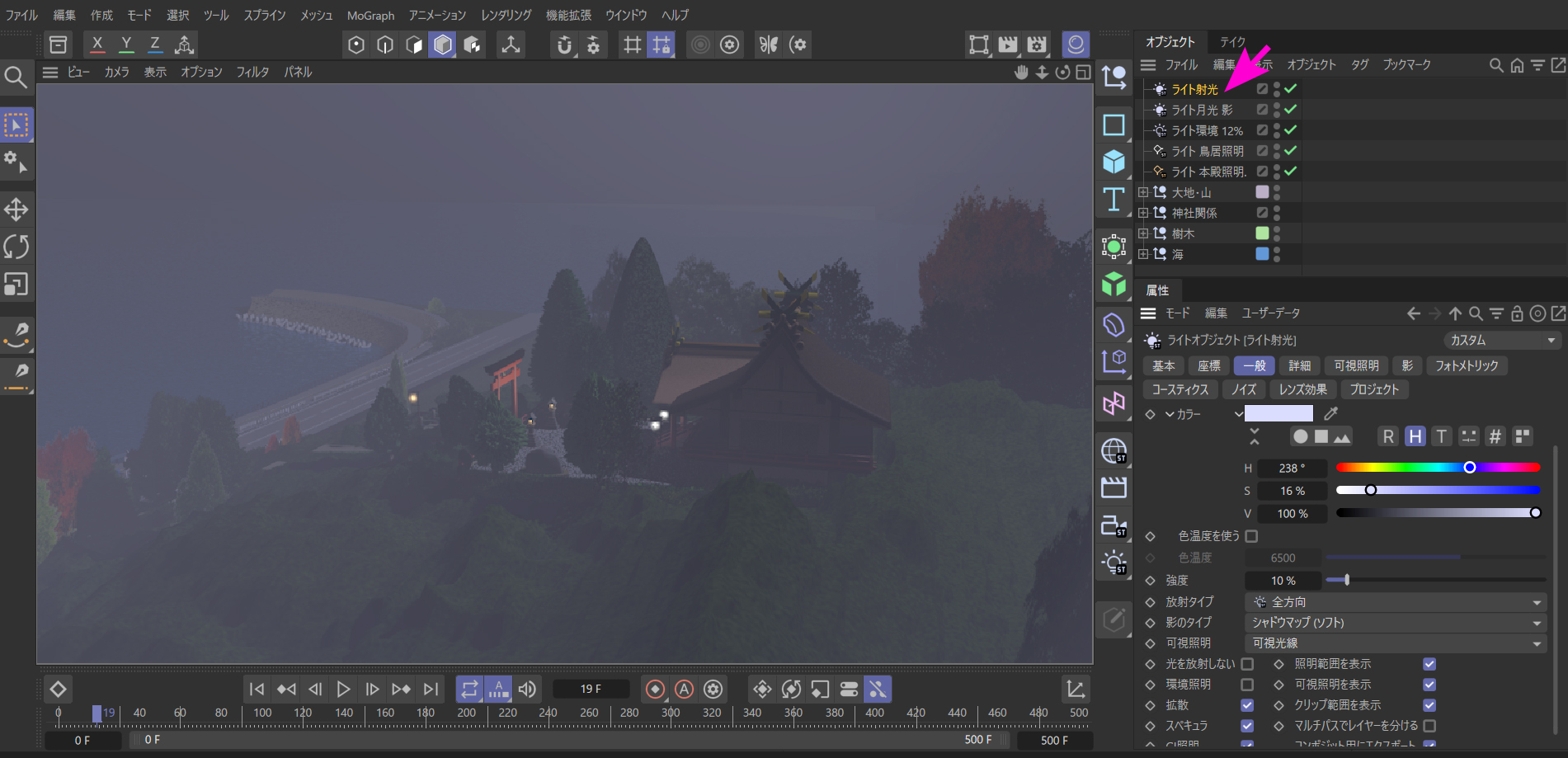Viewport: 1568px width, 758px height.
Task: Click the Record active objects button
Action: 655,689
